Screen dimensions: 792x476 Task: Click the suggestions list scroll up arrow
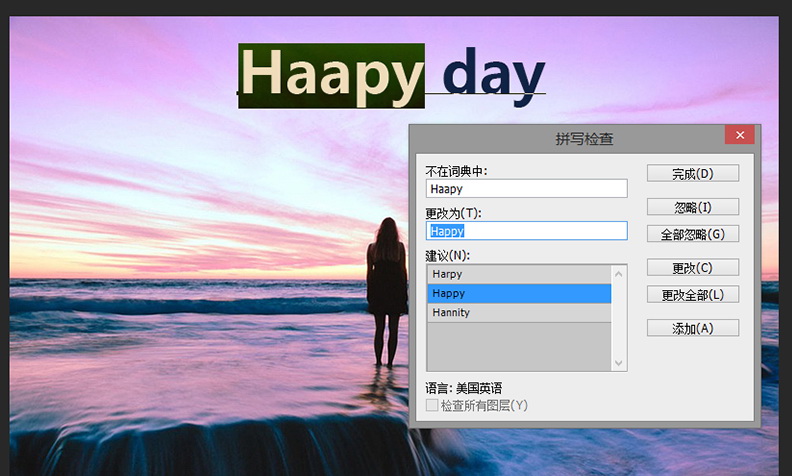pos(619,274)
